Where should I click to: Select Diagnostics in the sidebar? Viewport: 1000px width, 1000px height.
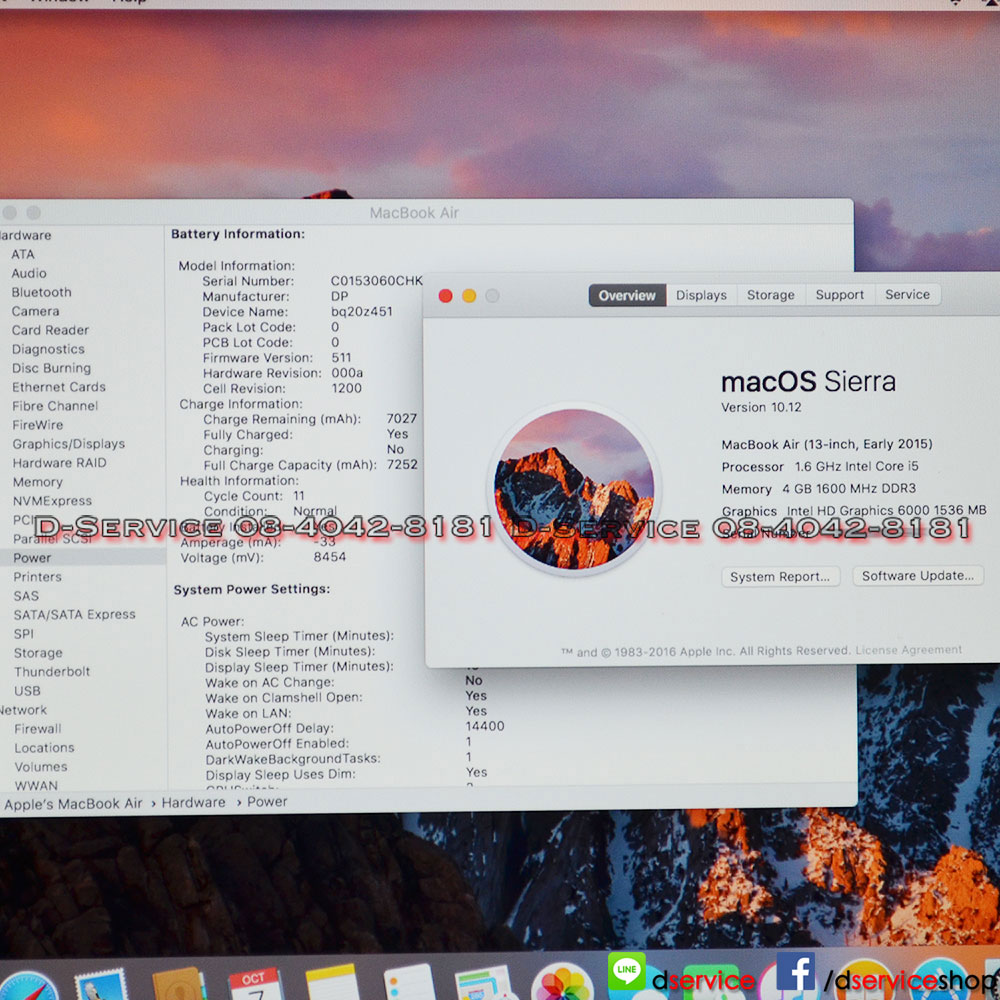click(48, 349)
